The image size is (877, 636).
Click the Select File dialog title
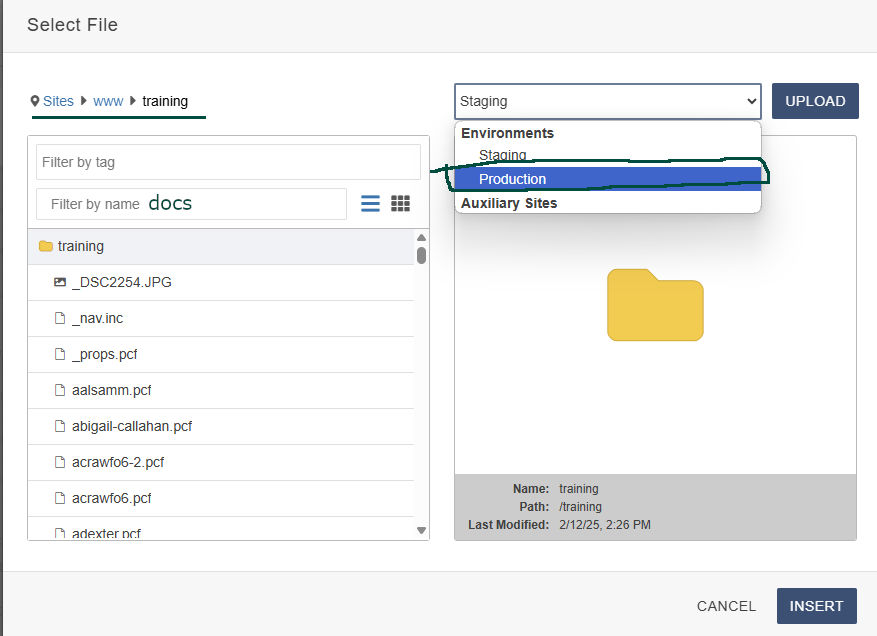coord(73,25)
